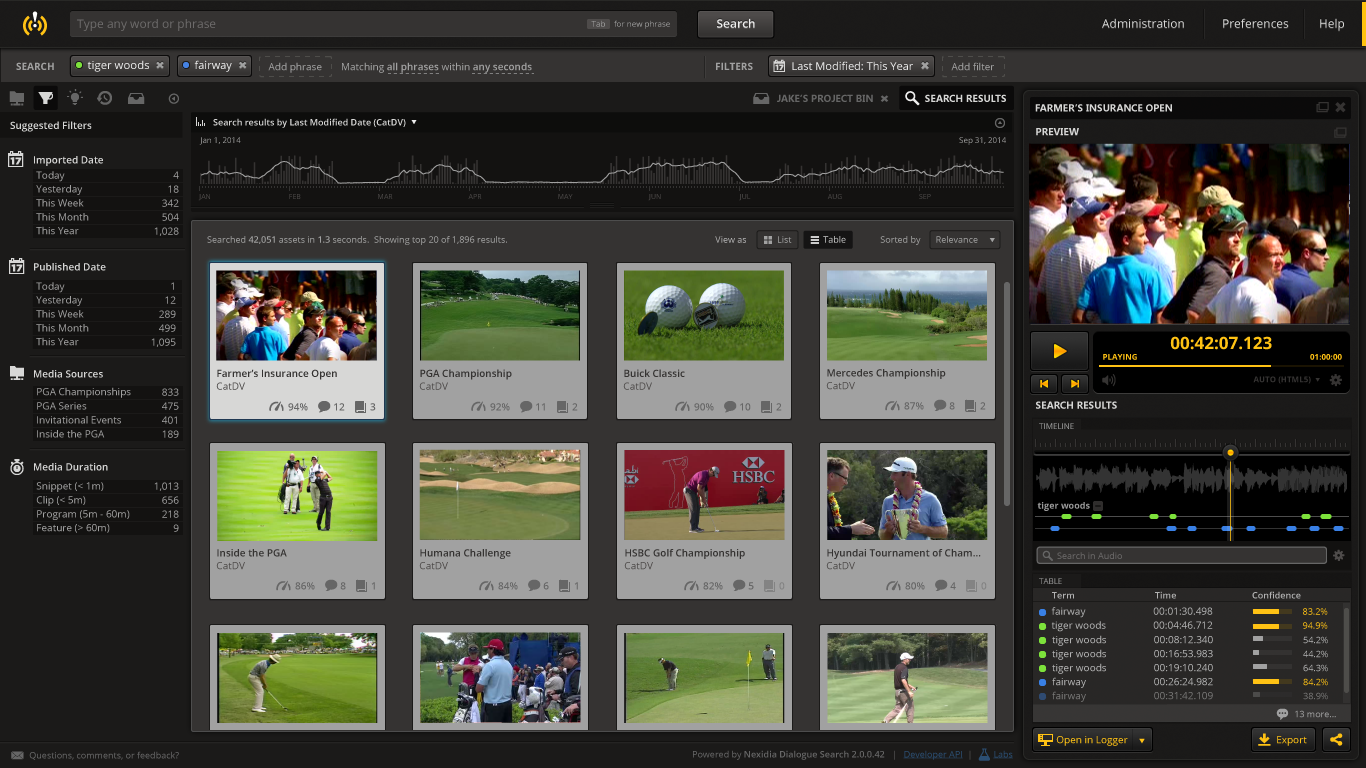Click the Add phrase button
The height and width of the screenshot is (768, 1366).
point(295,67)
